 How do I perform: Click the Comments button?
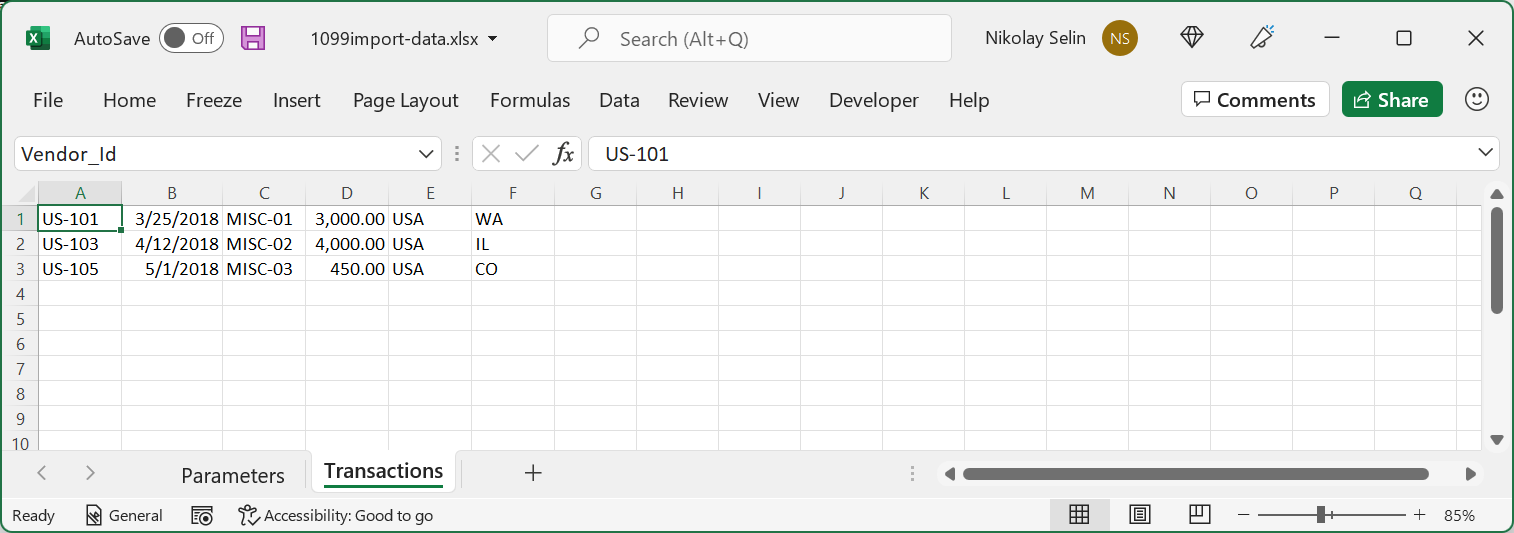pos(1255,100)
